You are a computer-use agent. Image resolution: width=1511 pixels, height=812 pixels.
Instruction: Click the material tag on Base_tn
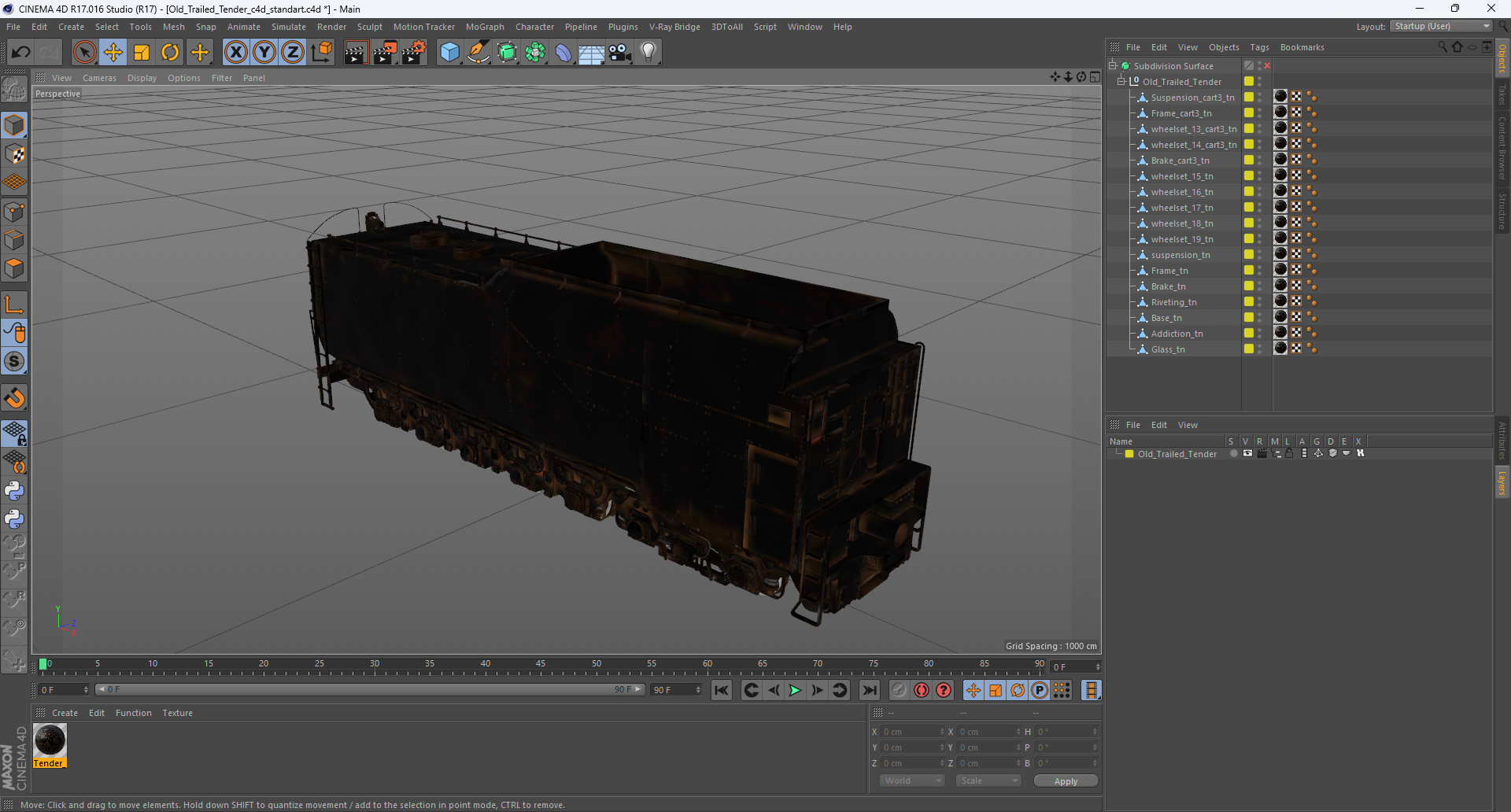[1280, 316]
